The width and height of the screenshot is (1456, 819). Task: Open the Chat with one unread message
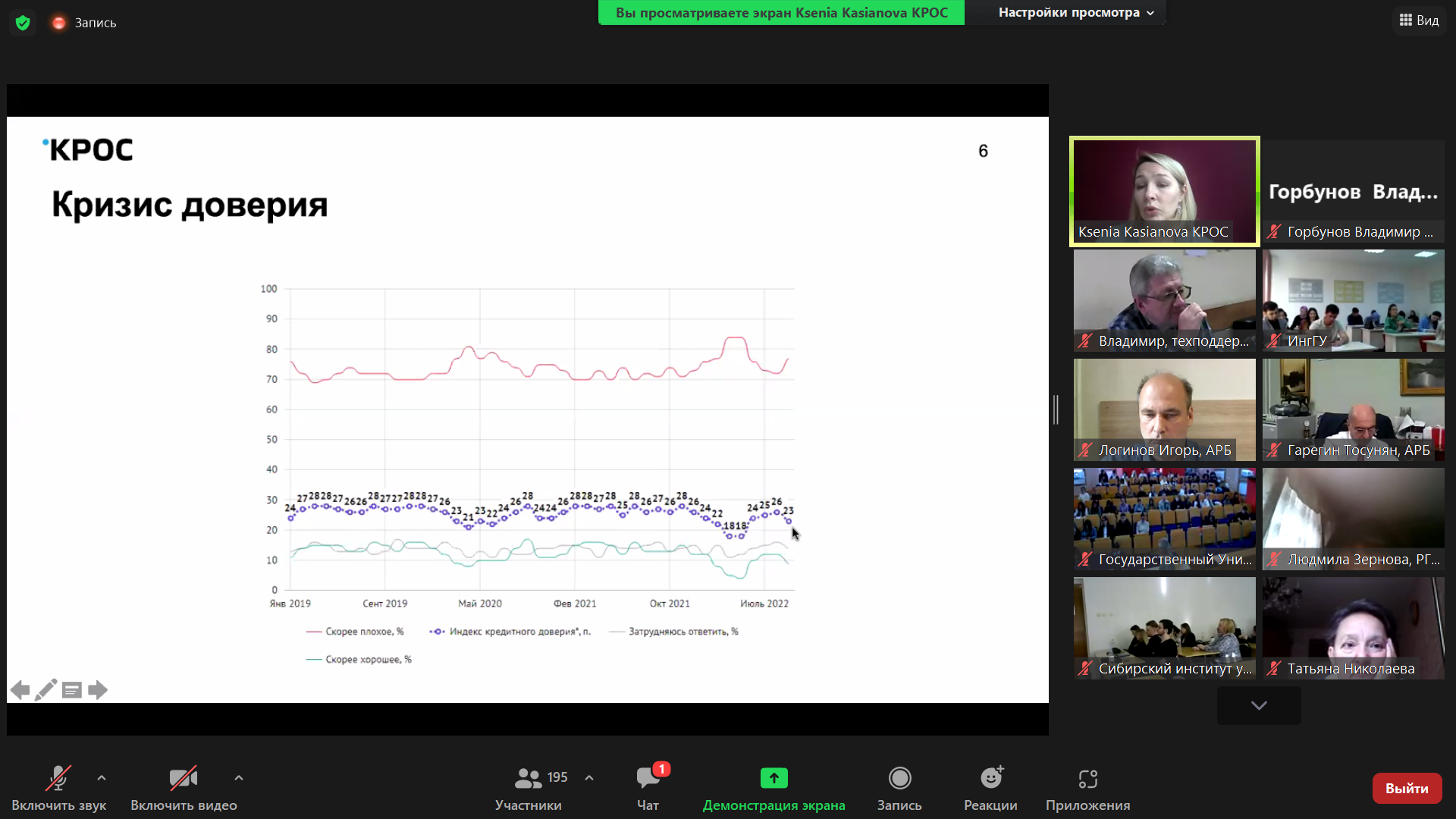click(x=648, y=778)
